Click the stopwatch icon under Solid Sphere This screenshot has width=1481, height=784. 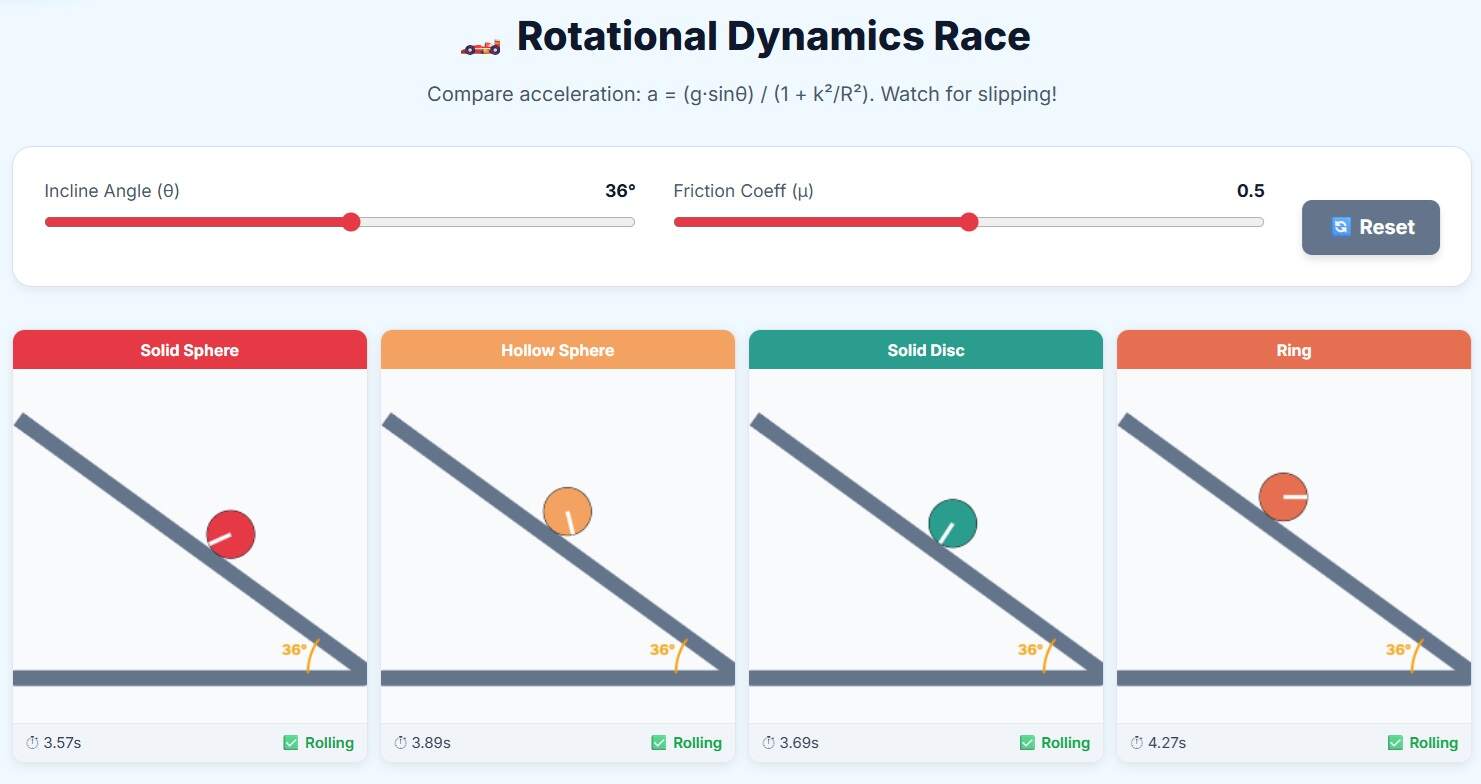click(32, 743)
